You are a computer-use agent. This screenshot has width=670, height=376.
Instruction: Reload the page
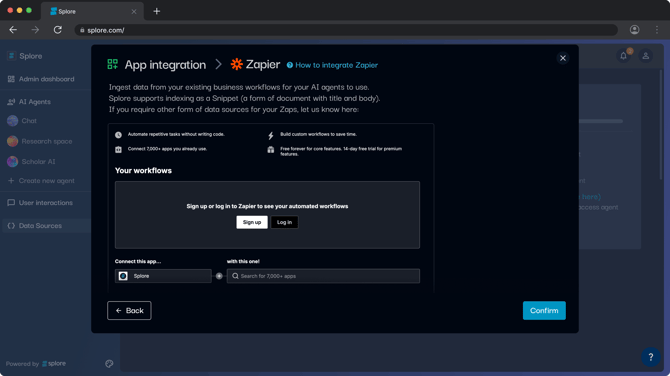tap(58, 30)
